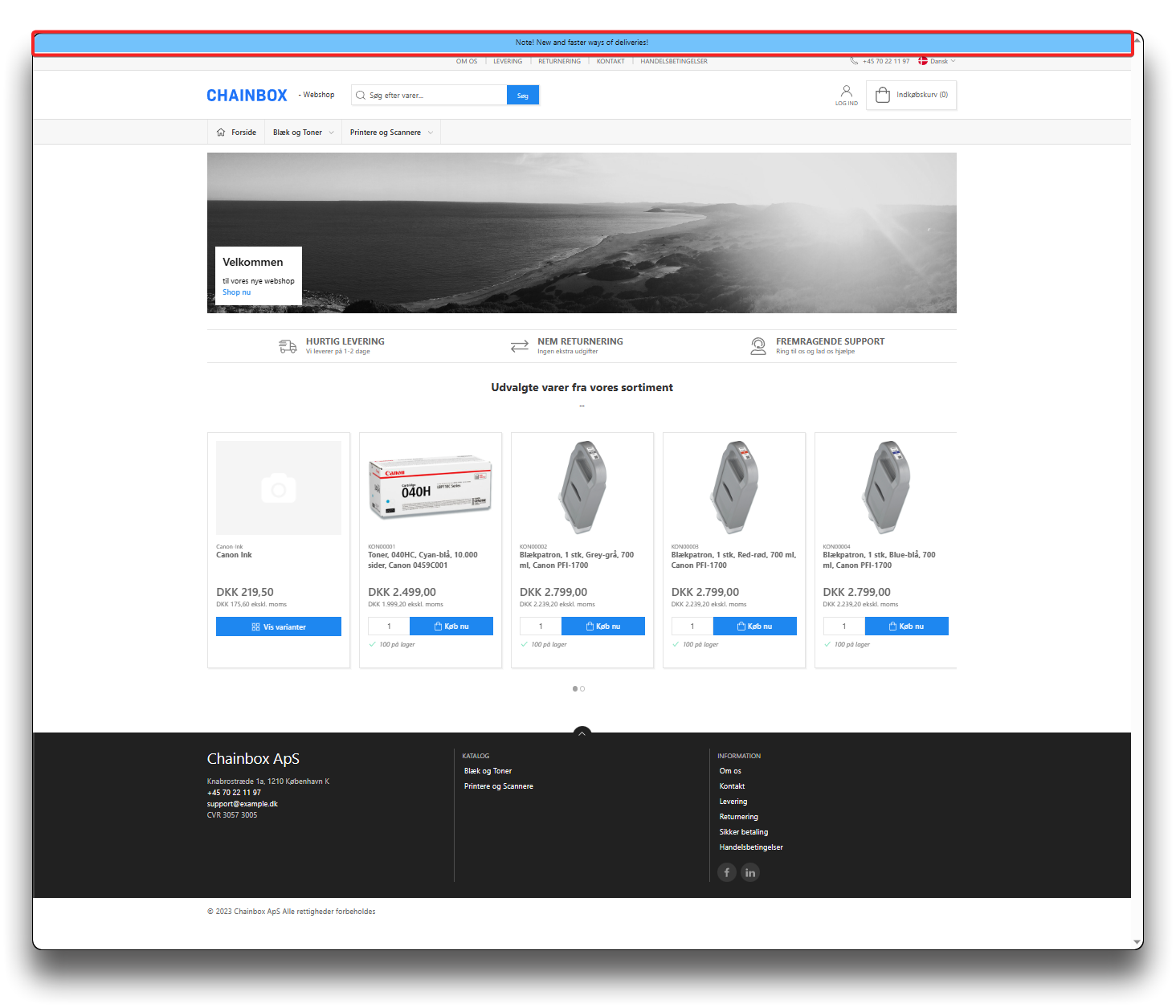Select the first carousel page dot
This screenshot has width=1176, height=1008.
(575, 688)
